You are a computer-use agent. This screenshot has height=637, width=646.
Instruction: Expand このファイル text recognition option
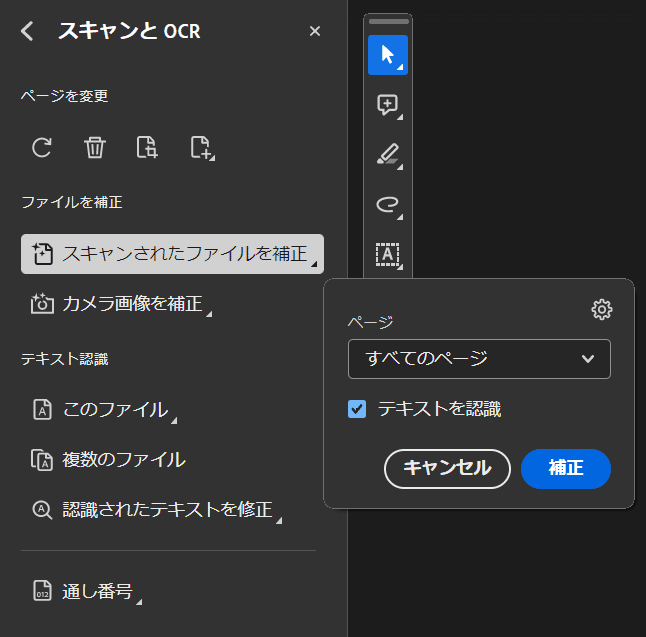pos(104,410)
